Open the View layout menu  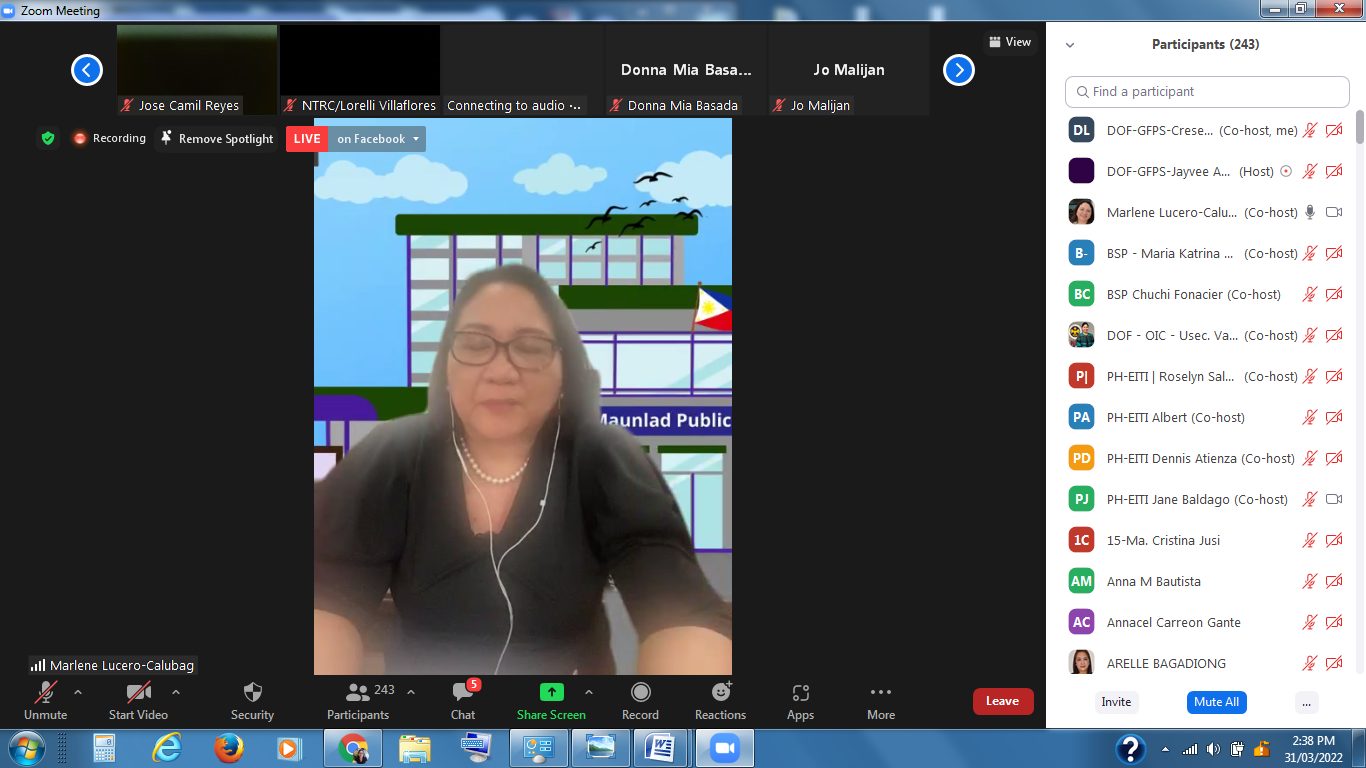pyautogui.click(x=1010, y=42)
